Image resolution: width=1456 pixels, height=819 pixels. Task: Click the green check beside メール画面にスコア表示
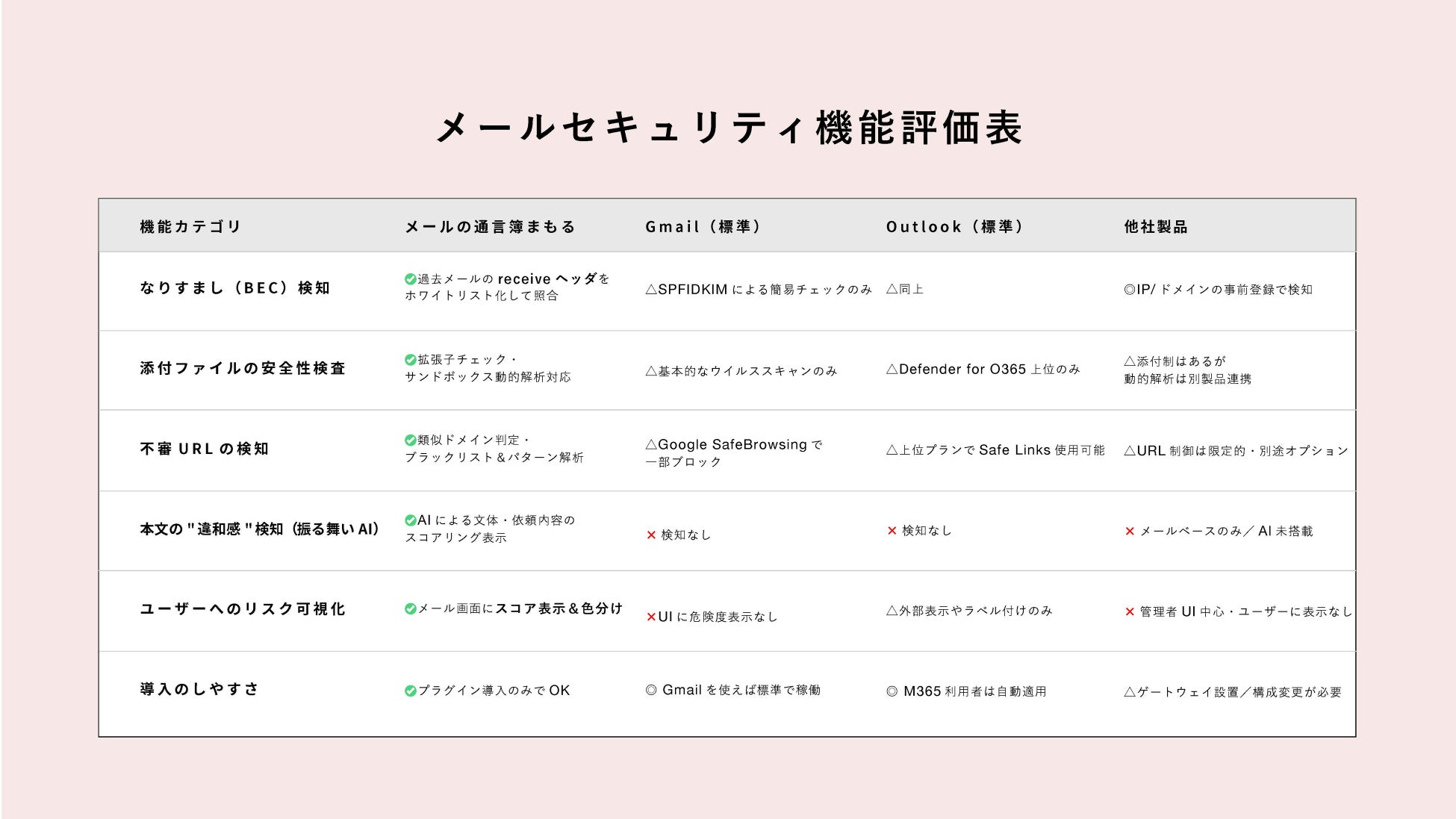[x=410, y=609]
